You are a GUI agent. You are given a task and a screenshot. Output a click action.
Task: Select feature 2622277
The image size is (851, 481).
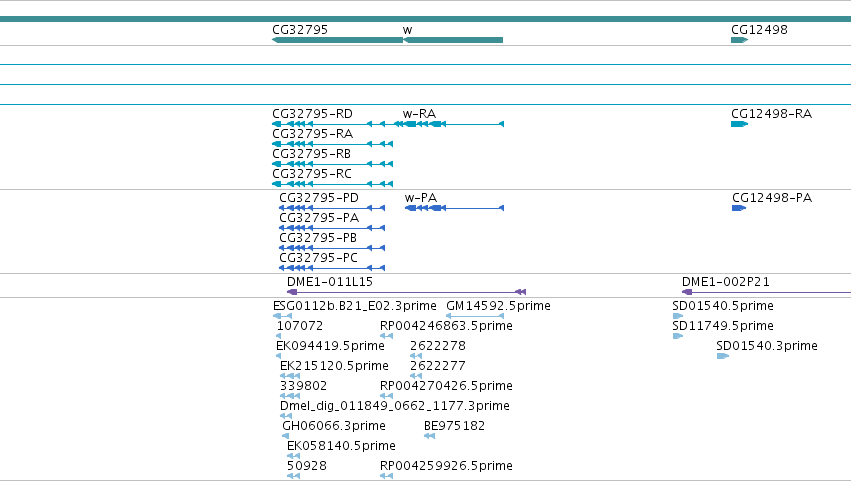coord(437,366)
